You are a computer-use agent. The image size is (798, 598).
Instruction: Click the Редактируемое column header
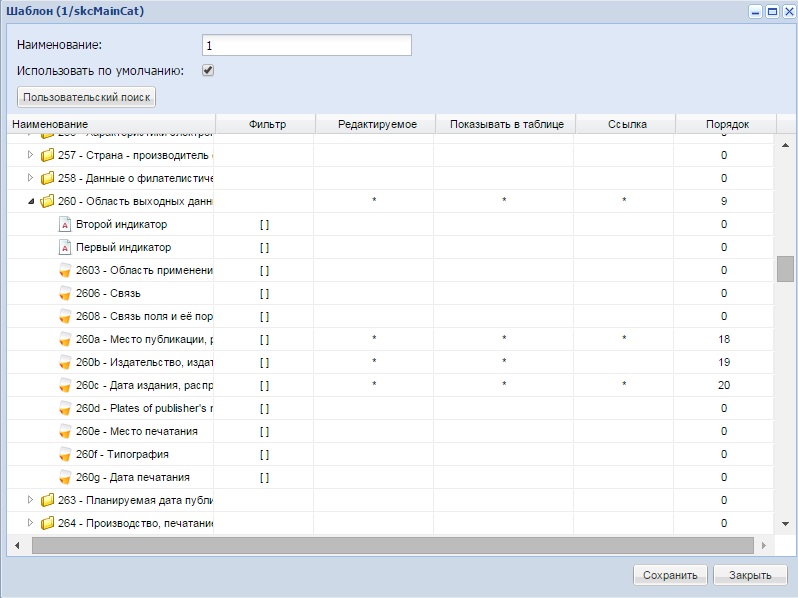coord(376,124)
